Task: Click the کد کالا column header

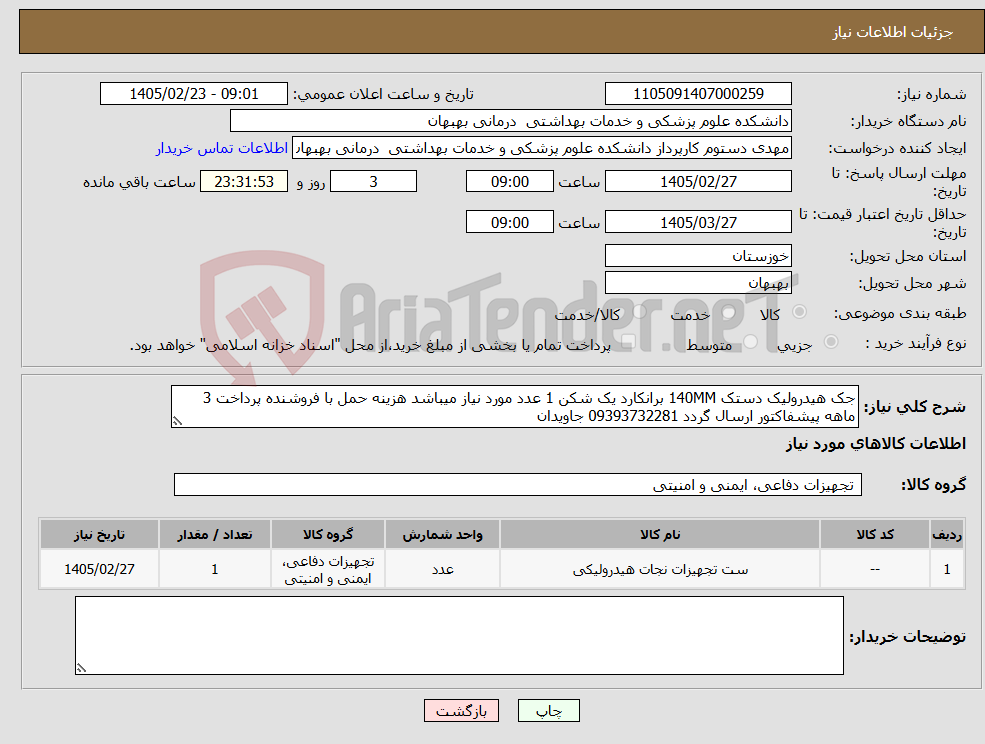Action: [x=874, y=534]
